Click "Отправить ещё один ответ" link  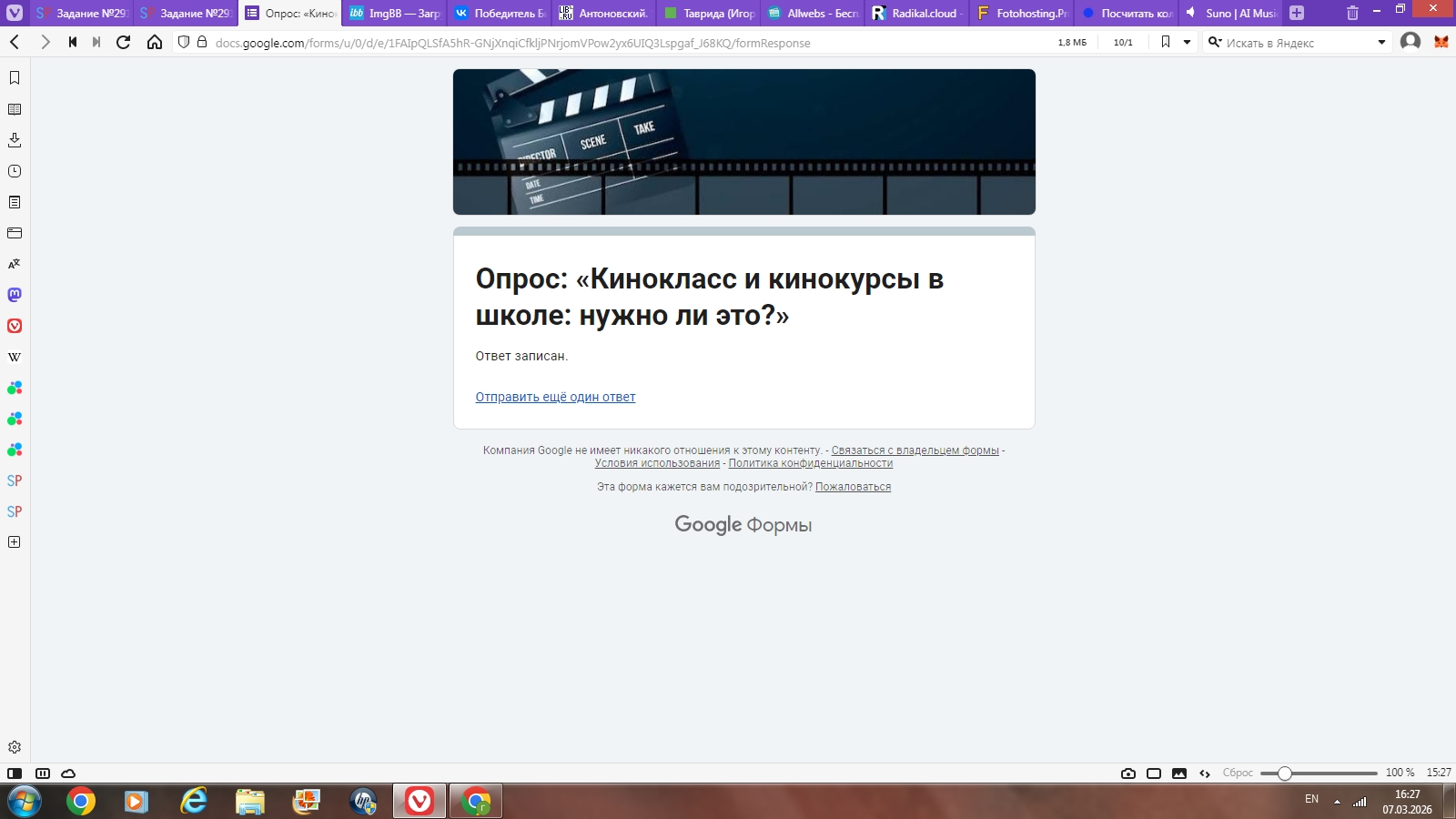point(555,397)
